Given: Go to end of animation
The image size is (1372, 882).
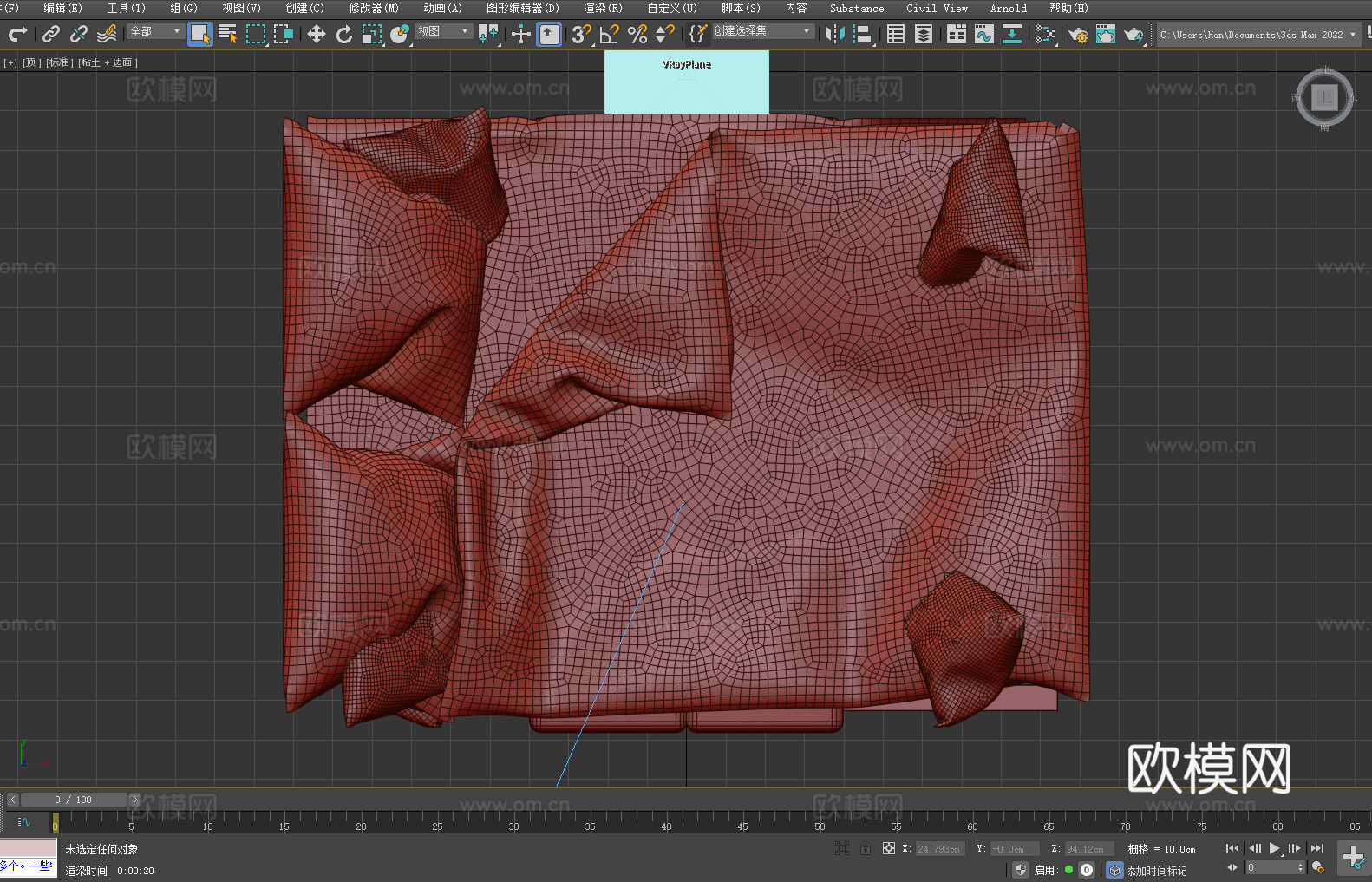Looking at the screenshot, I should [1317, 848].
